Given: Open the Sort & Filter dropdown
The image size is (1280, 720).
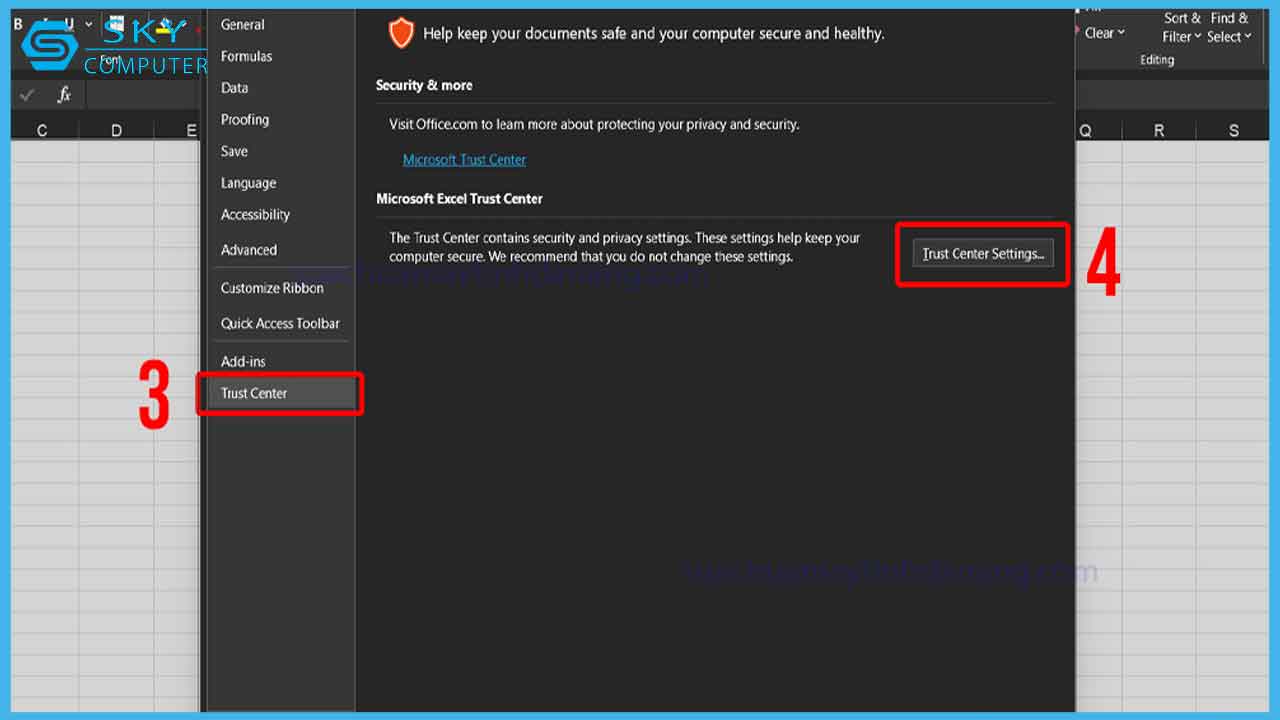Looking at the screenshot, I should (x=1181, y=28).
